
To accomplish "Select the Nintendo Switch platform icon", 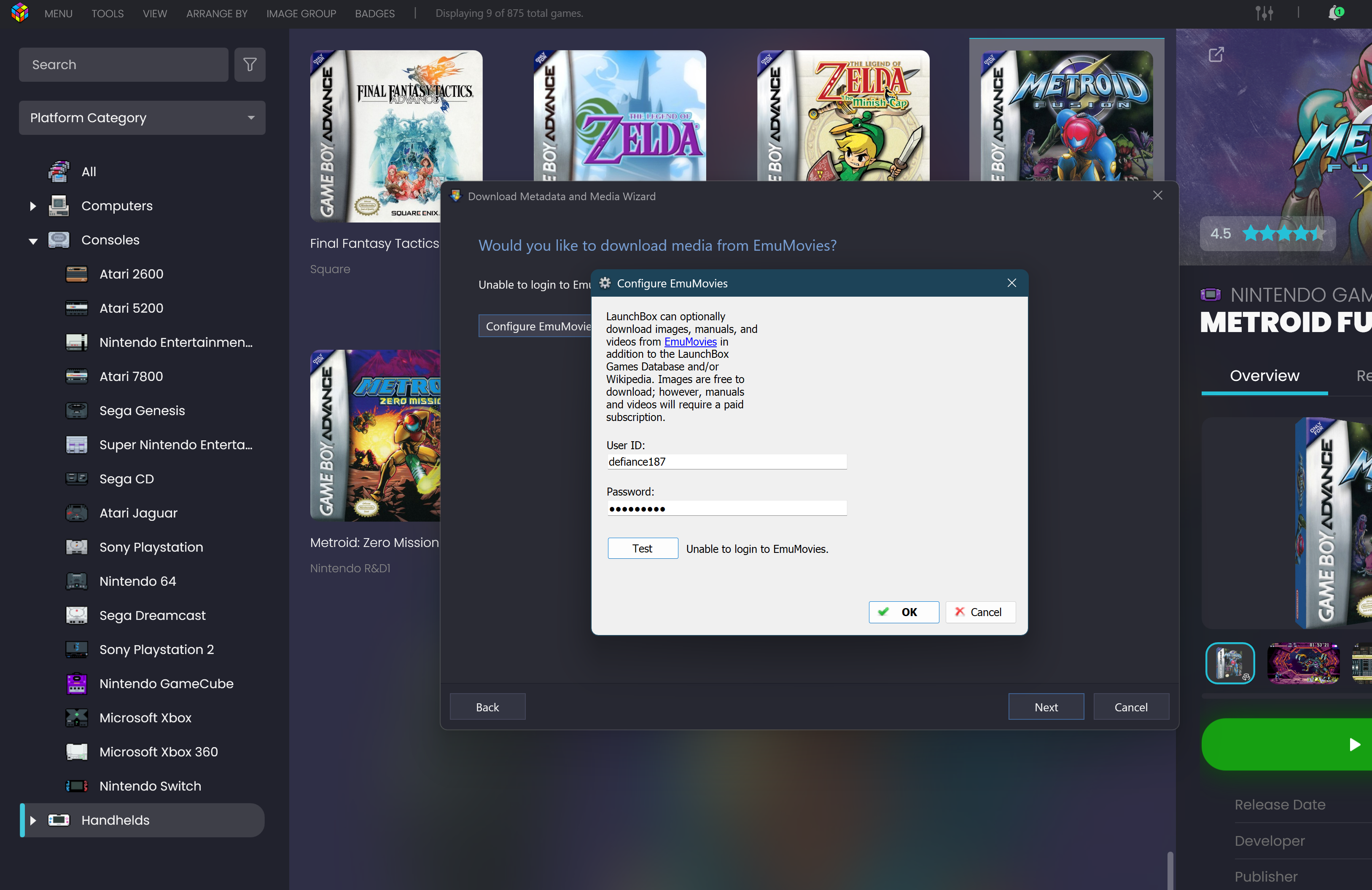I will click(76, 786).
